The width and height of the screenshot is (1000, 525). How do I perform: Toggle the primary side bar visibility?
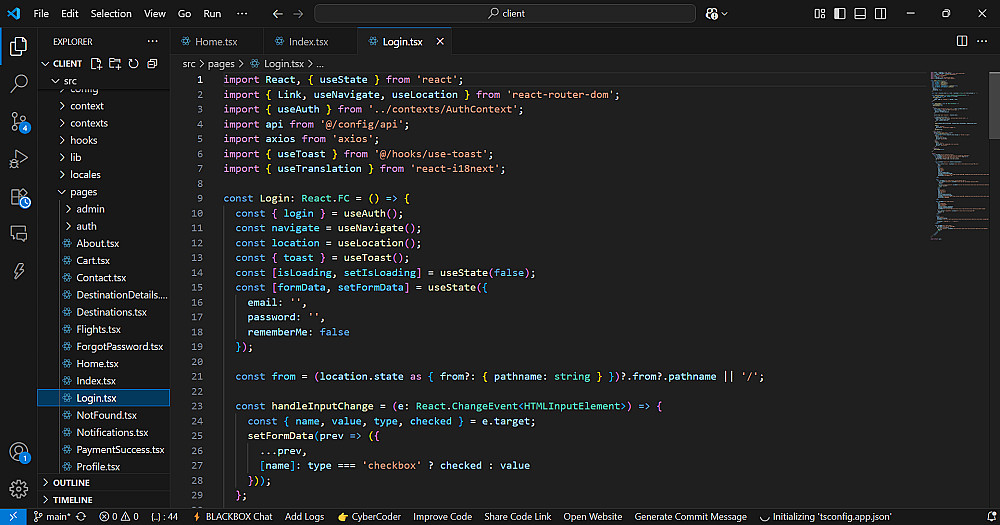tap(838, 14)
